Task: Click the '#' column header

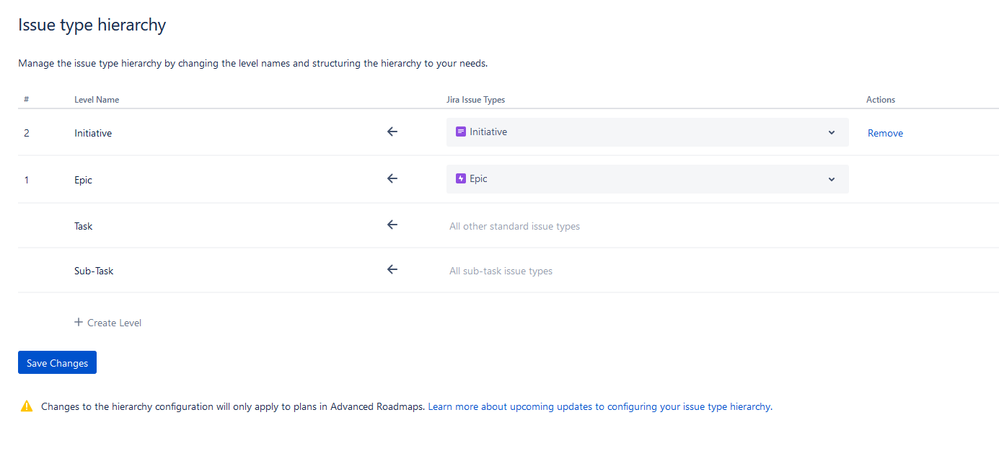Action: (x=27, y=100)
